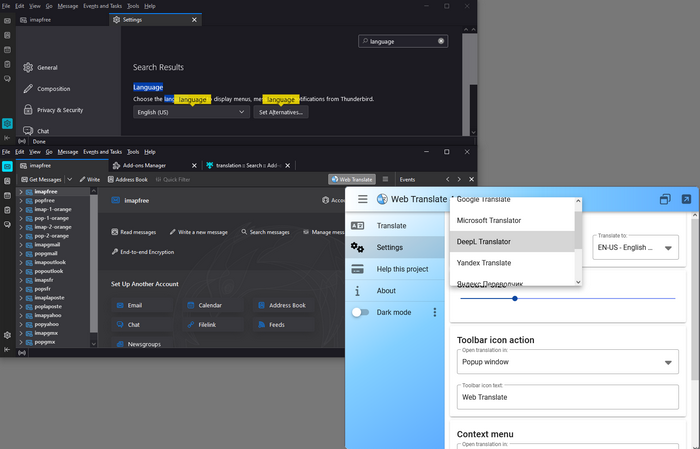Toggle Dark mode switch in Web Translate
Viewport: 700px width, 449px height.
[x=360, y=312]
